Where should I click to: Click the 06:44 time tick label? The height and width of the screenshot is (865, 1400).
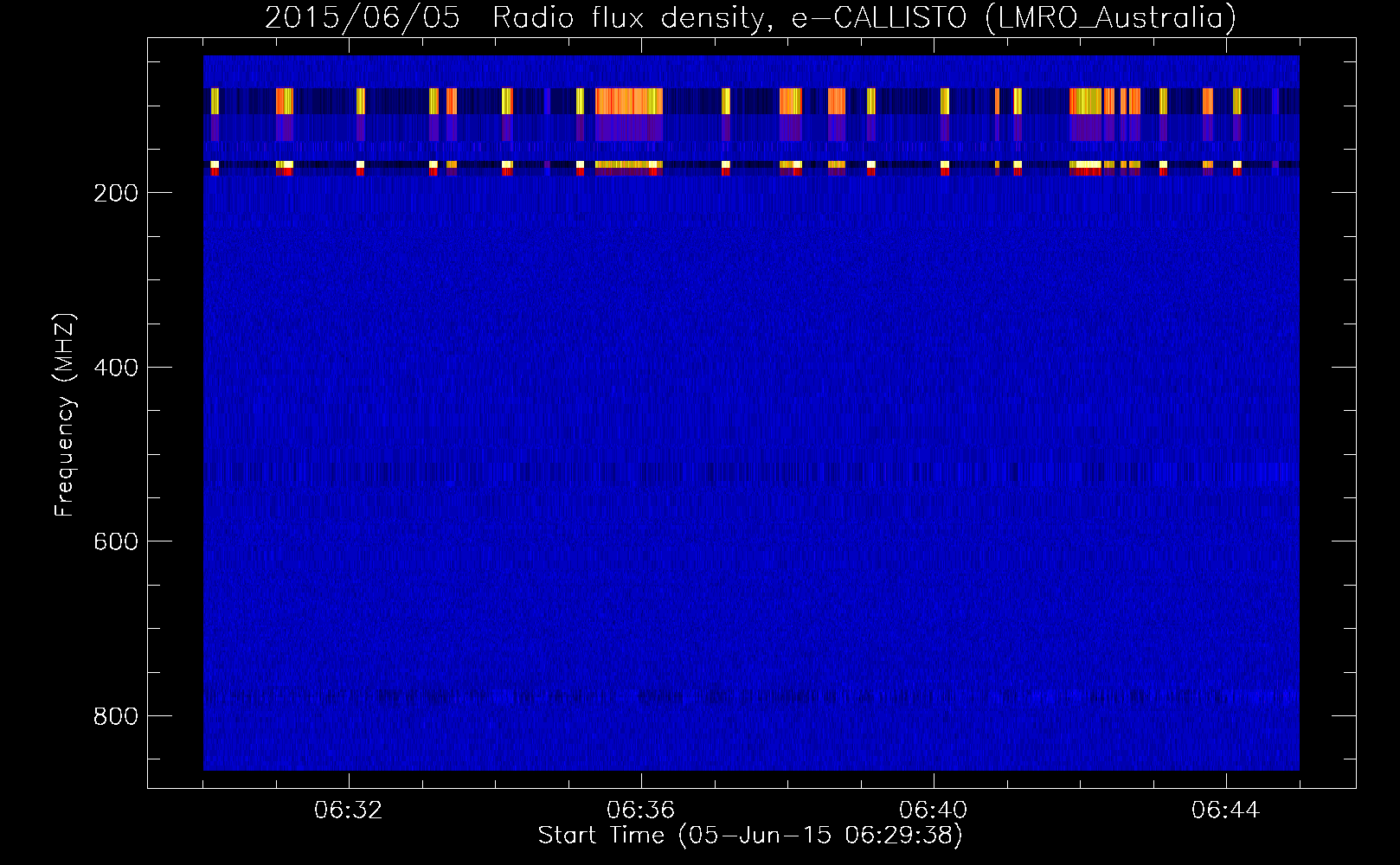[1226, 811]
